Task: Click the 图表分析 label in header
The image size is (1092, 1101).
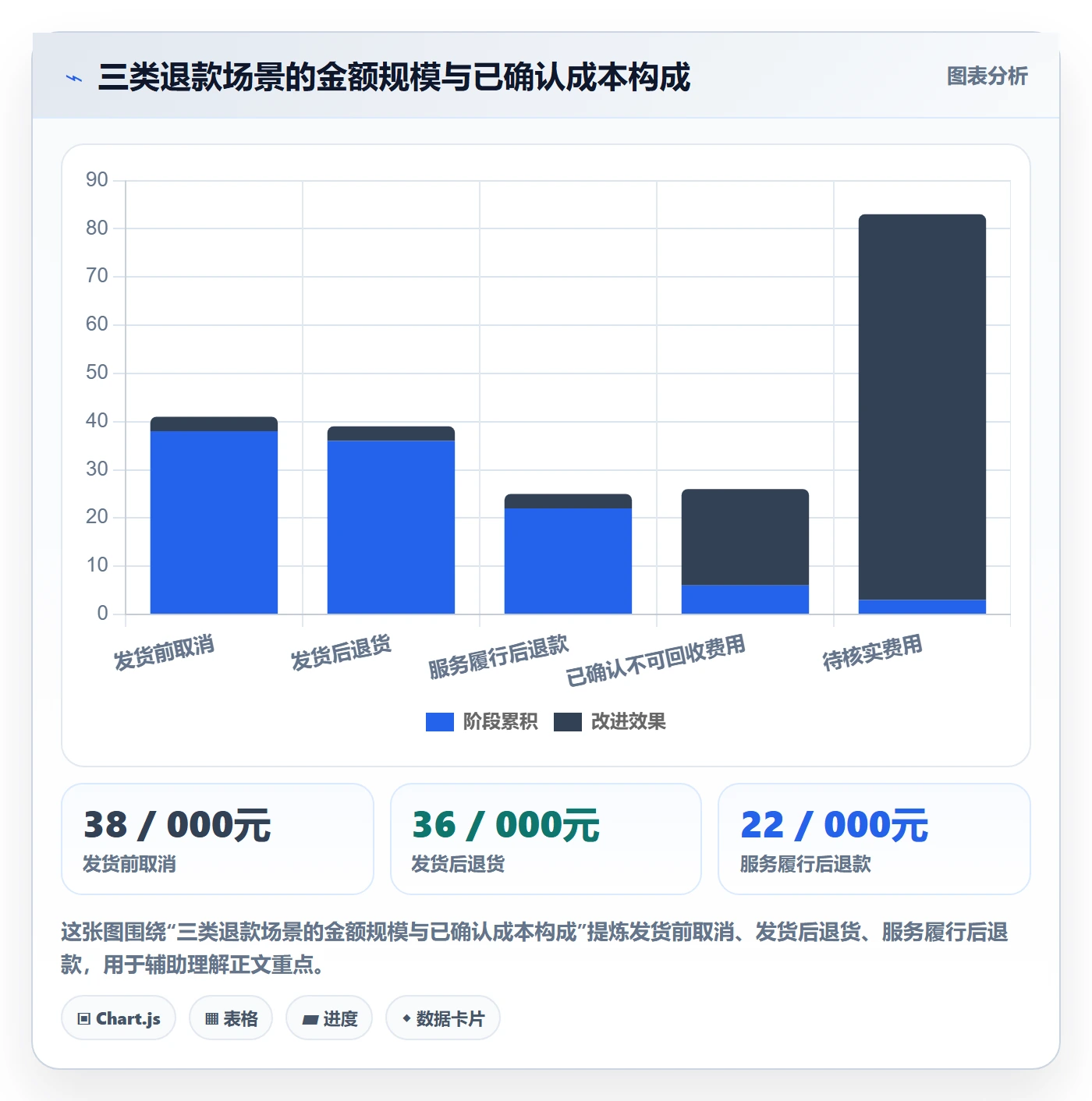Action: click(987, 76)
